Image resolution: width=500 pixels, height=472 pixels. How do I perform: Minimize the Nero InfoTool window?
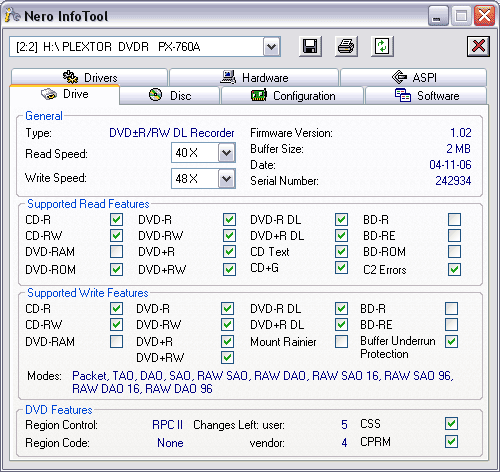(438, 16)
